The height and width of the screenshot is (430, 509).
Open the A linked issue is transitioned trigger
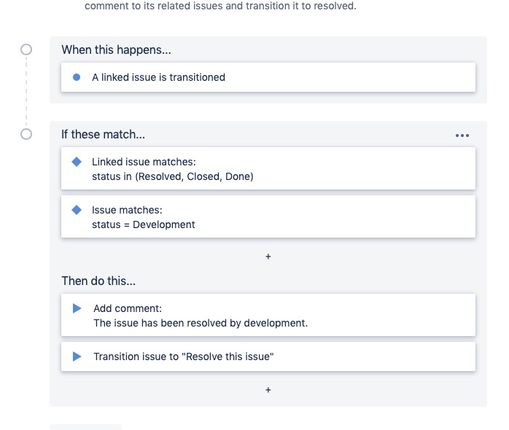[268, 77]
